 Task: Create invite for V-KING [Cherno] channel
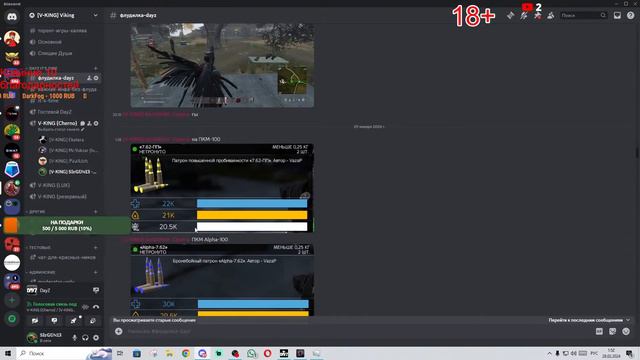(x=89, y=123)
